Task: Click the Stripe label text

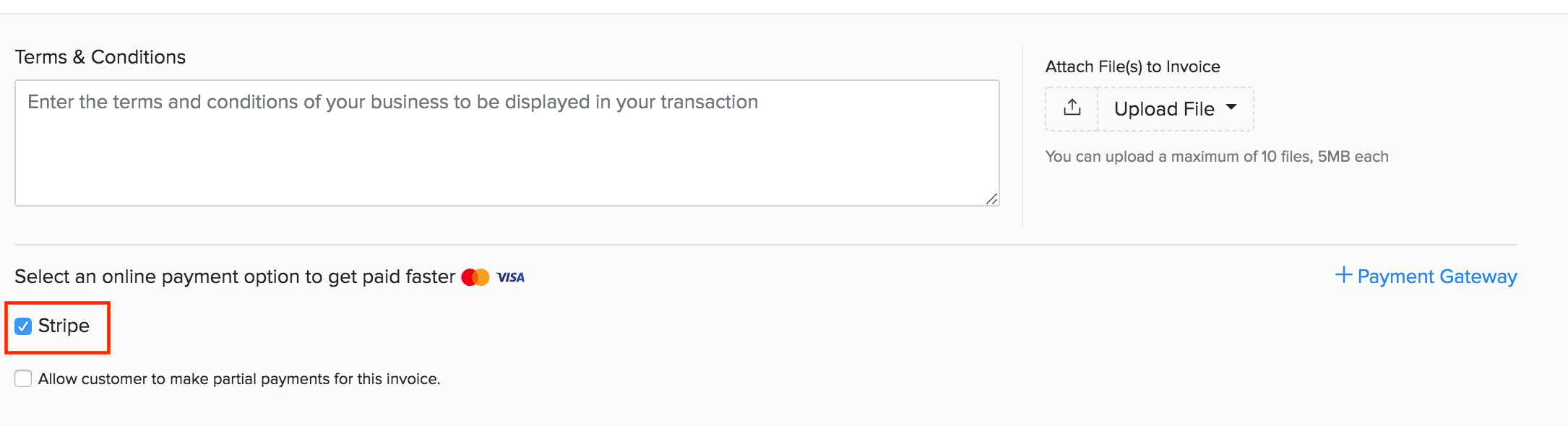Action: tap(64, 326)
